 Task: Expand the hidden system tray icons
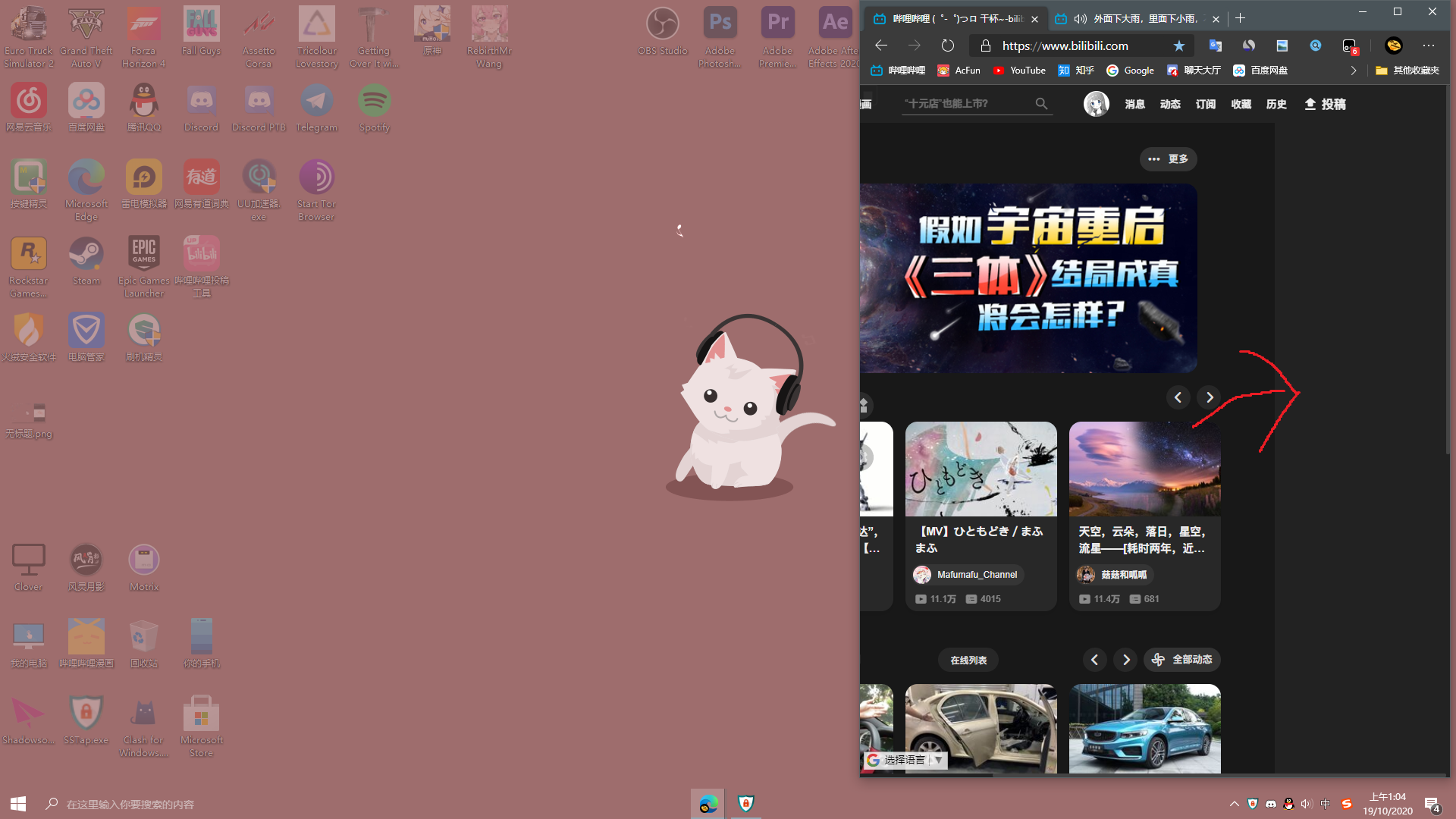pyautogui.click(x=1234, y=804)
